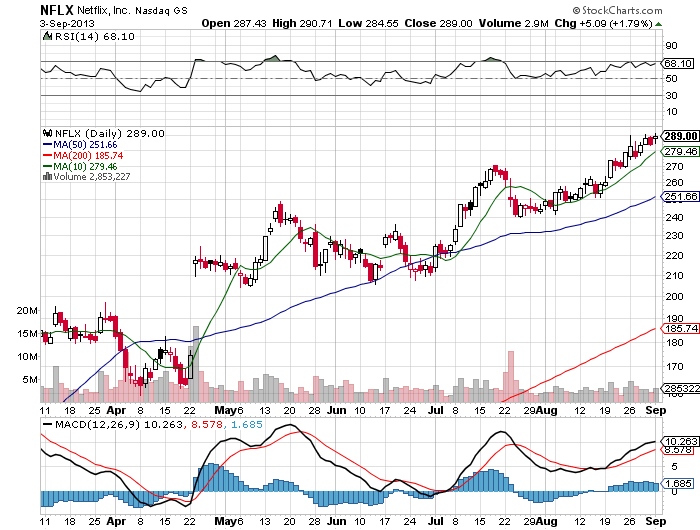Click the NFLX ticker symbol heading
Screen dimensions: 700x530
pyautogui.click(x=57, y=10)
